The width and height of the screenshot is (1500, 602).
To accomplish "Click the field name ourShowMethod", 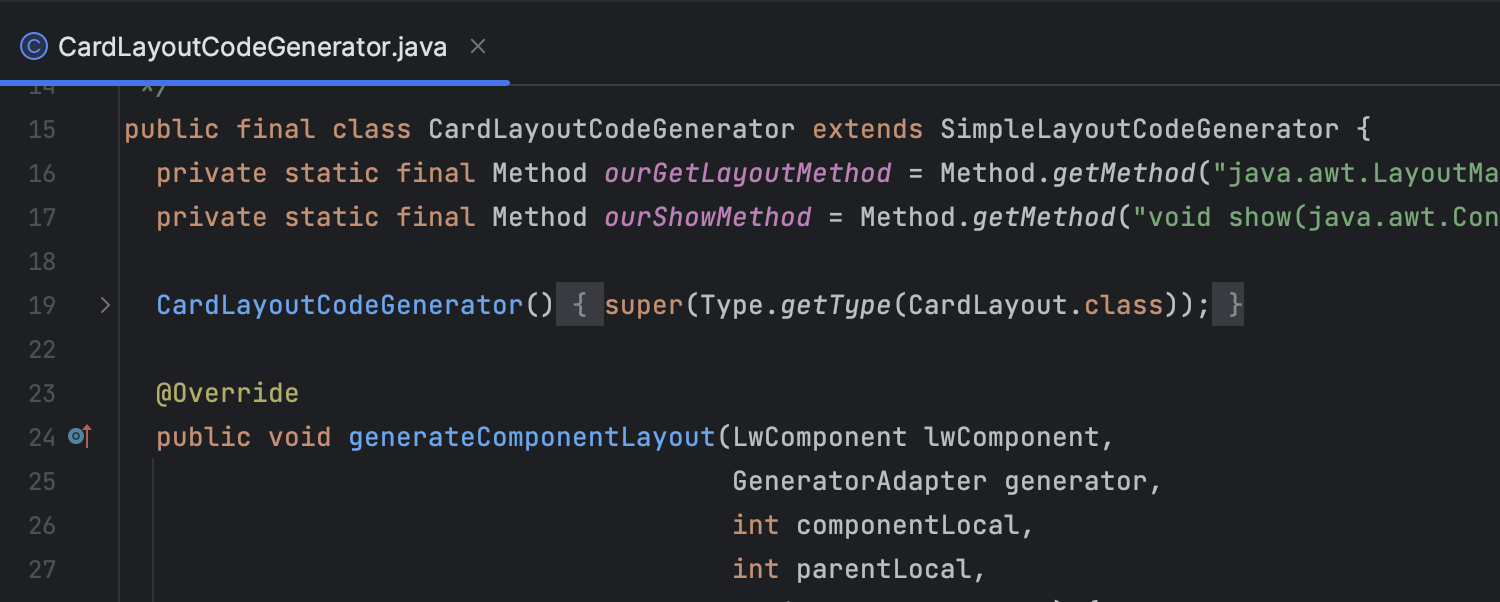I will point(707,217).
